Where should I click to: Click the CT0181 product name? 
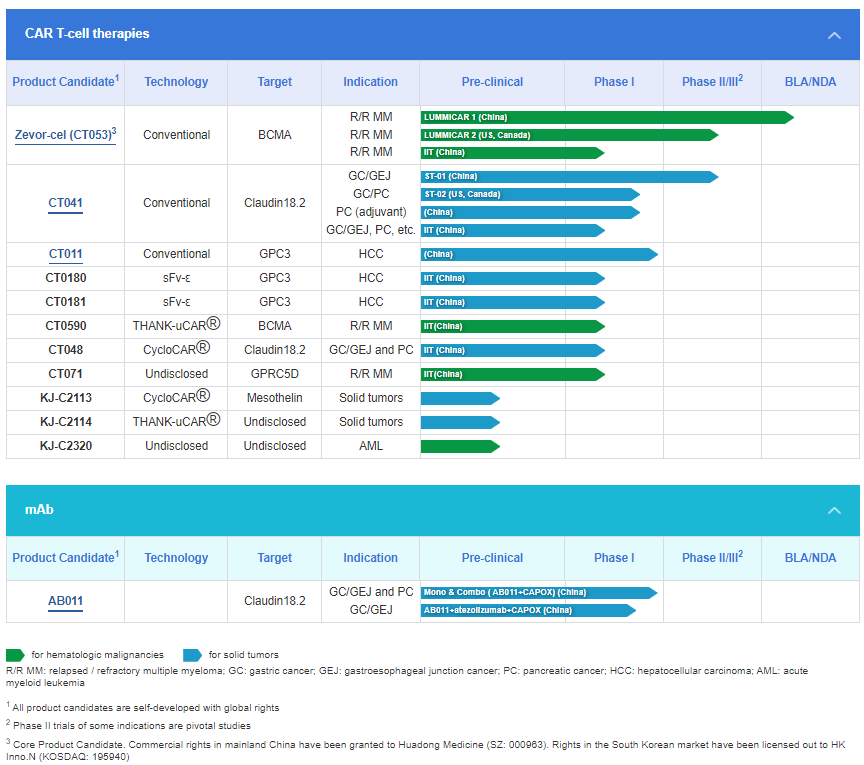click(x=66, y=302)
